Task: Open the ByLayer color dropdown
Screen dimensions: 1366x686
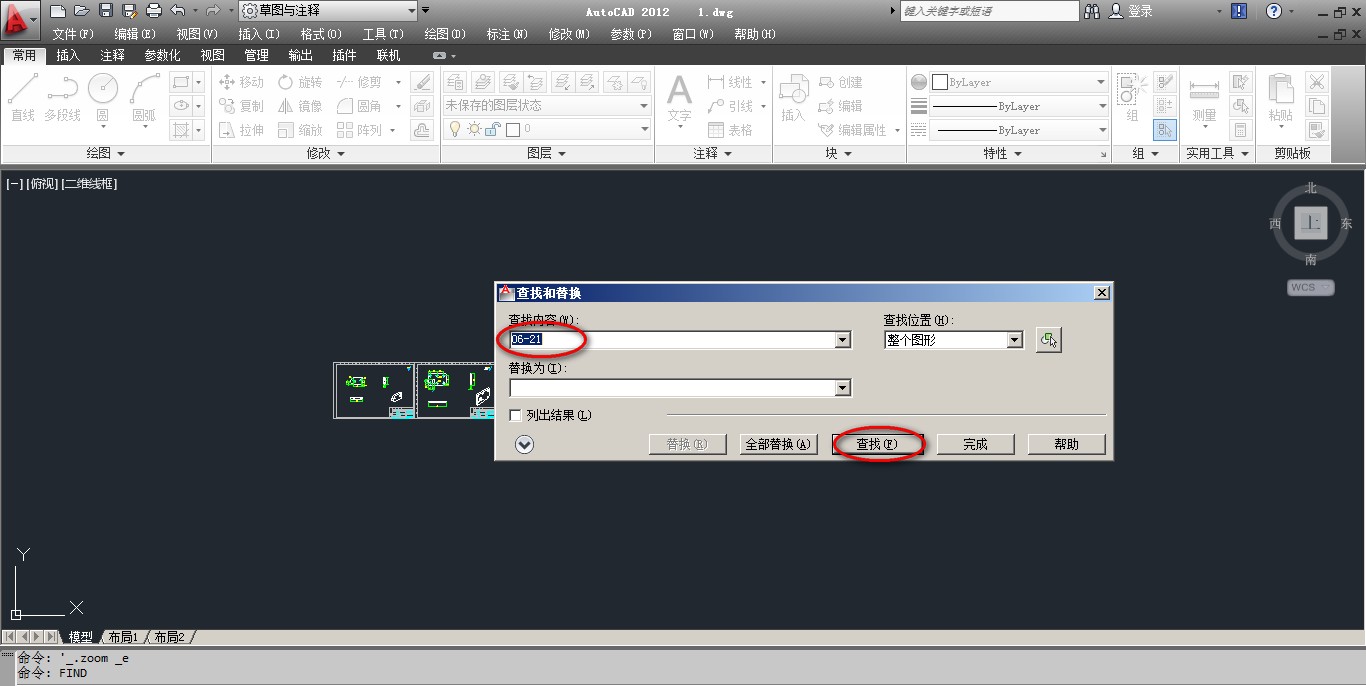Action: [x=1099, y=83]
